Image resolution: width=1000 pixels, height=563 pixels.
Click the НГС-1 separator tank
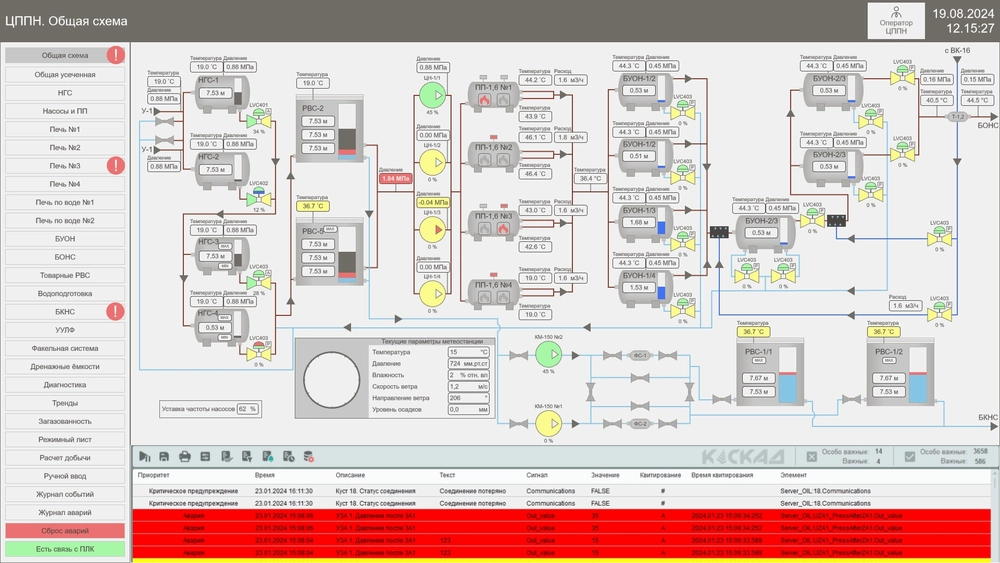pyautogui.click(x=214, y=92)
